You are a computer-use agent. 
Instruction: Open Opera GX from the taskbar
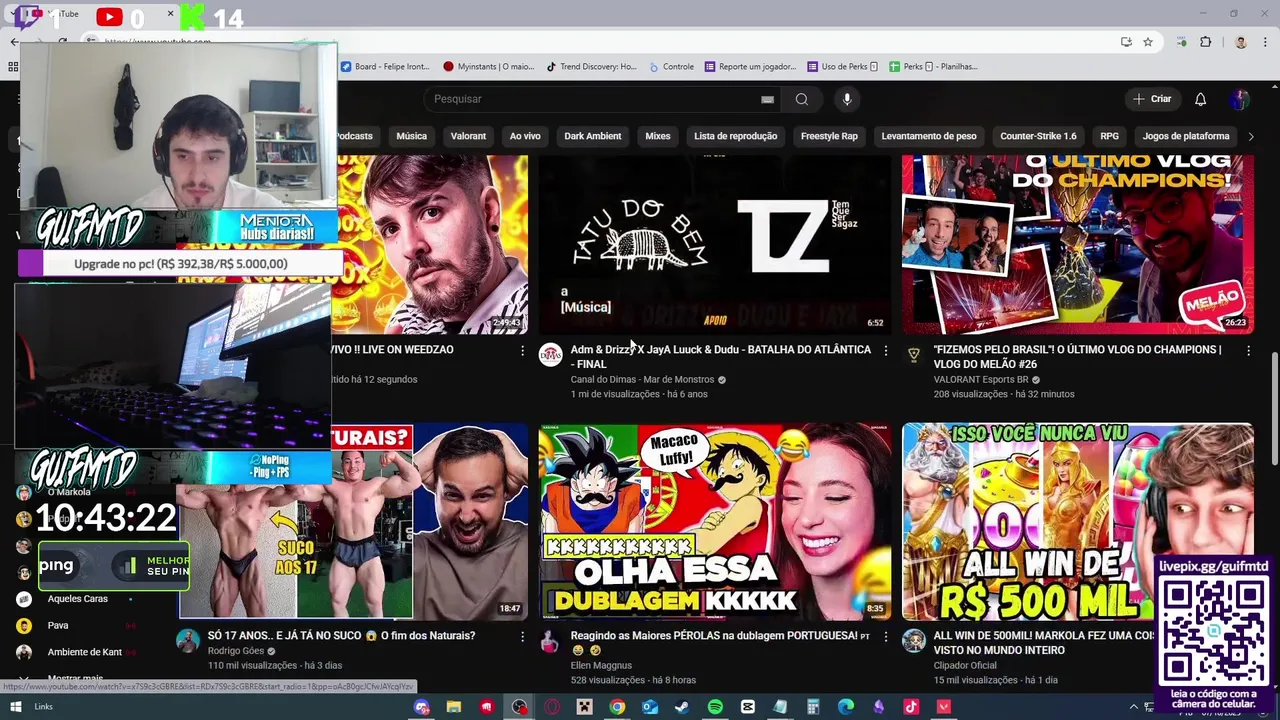[552, 707]
